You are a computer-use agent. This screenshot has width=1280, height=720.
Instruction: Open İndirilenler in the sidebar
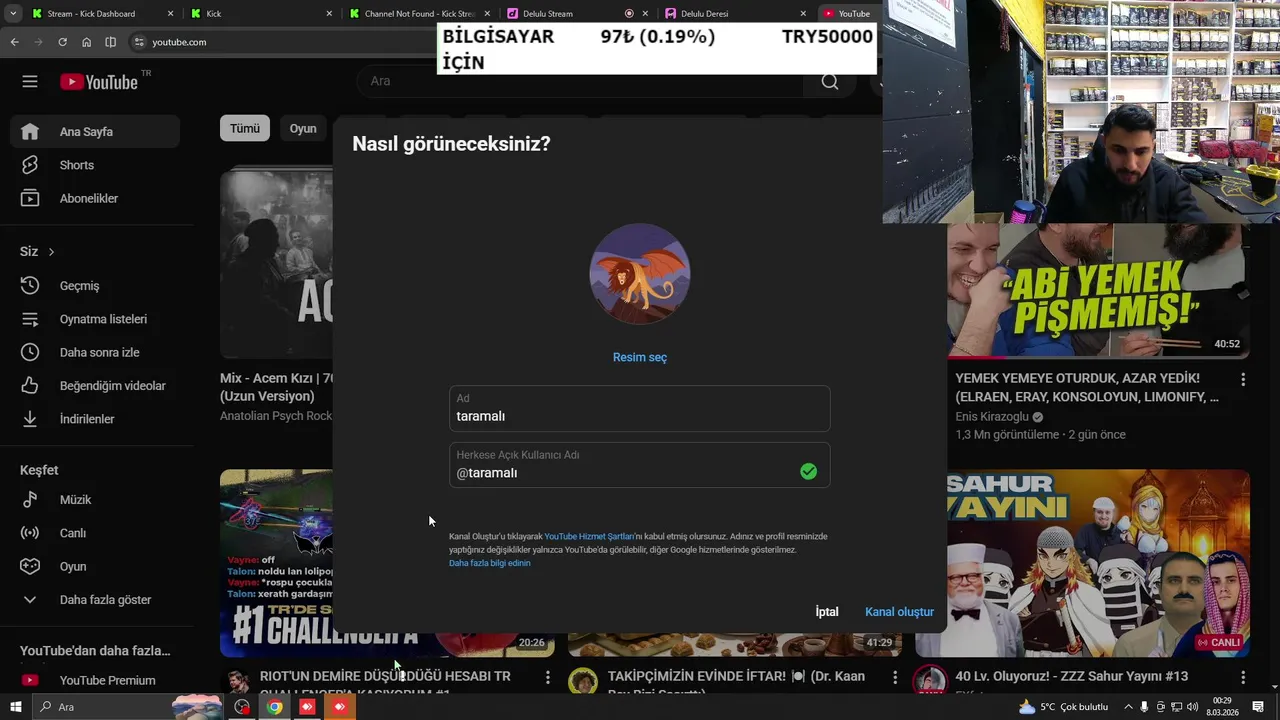click(95, 419)
